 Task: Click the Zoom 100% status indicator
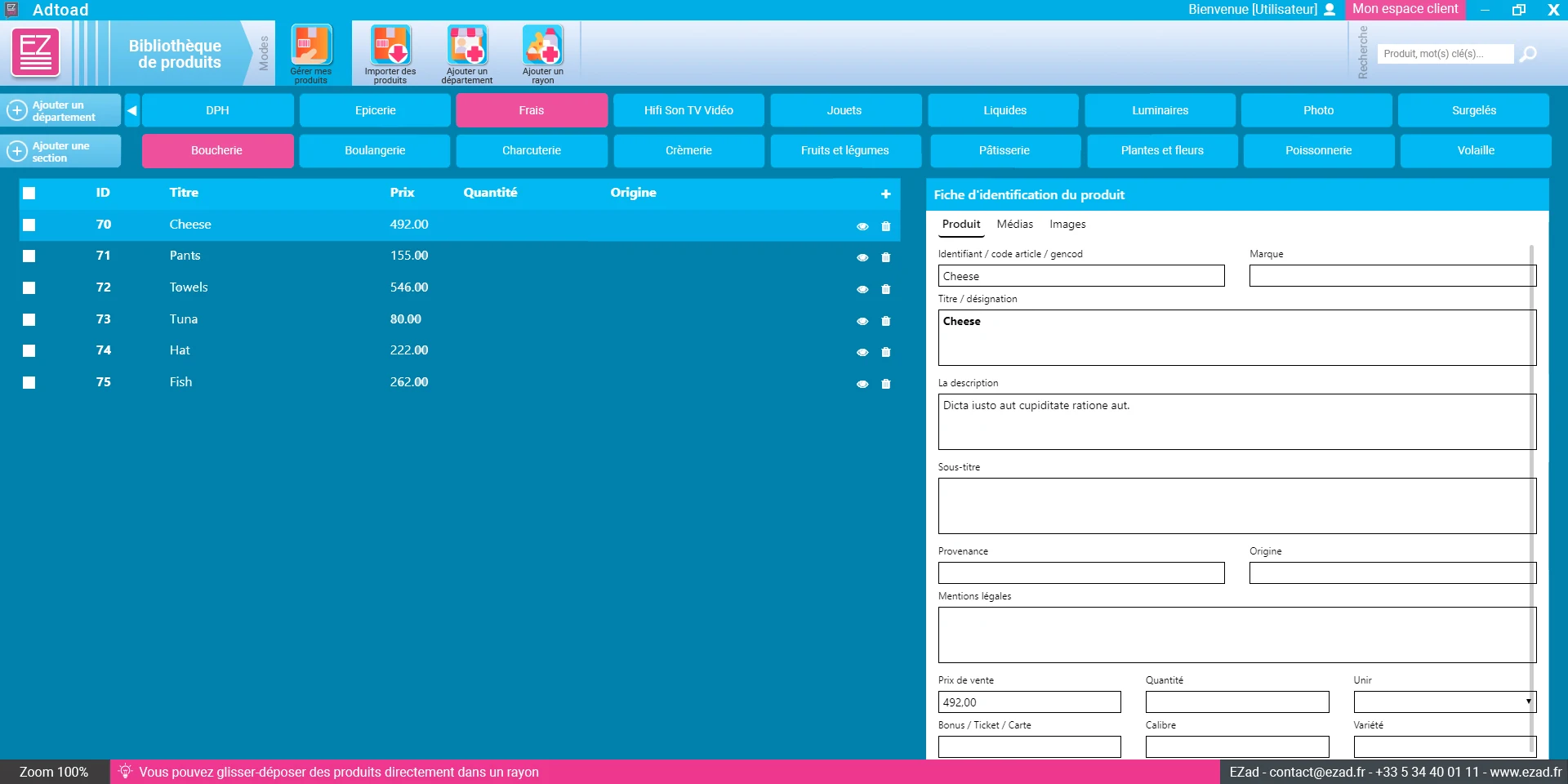tap(54, 772)
